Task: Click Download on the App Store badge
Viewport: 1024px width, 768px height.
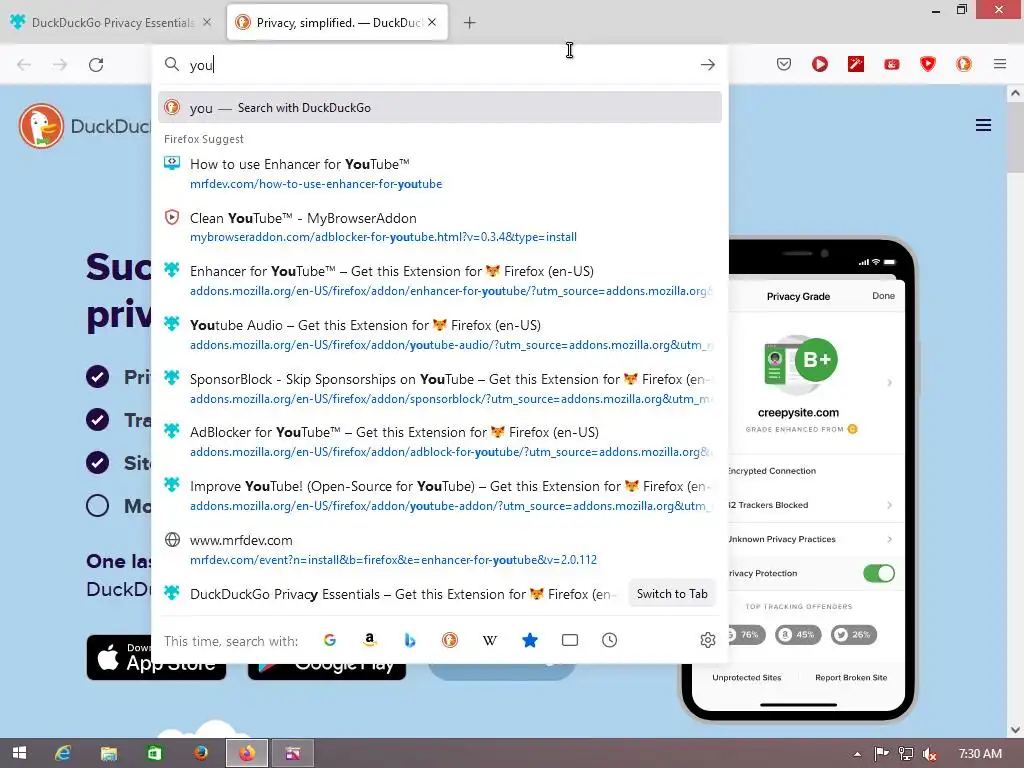Action: [156, 657]
